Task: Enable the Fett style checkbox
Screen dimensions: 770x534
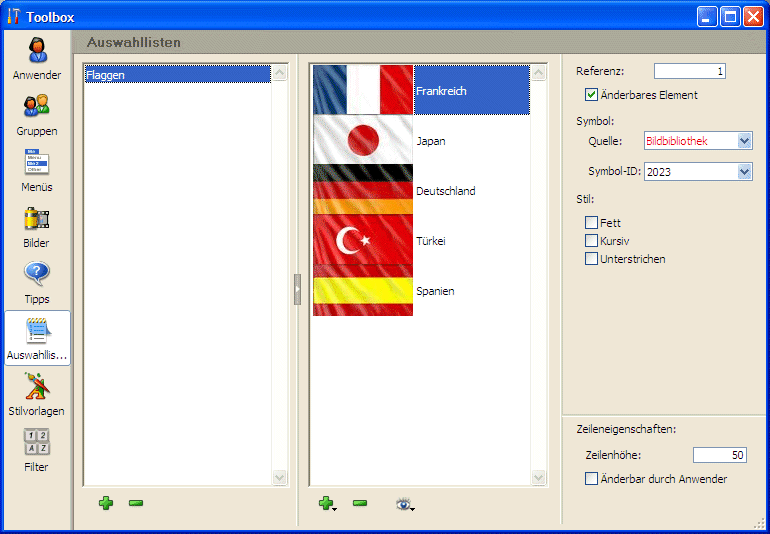Action: 592,223
